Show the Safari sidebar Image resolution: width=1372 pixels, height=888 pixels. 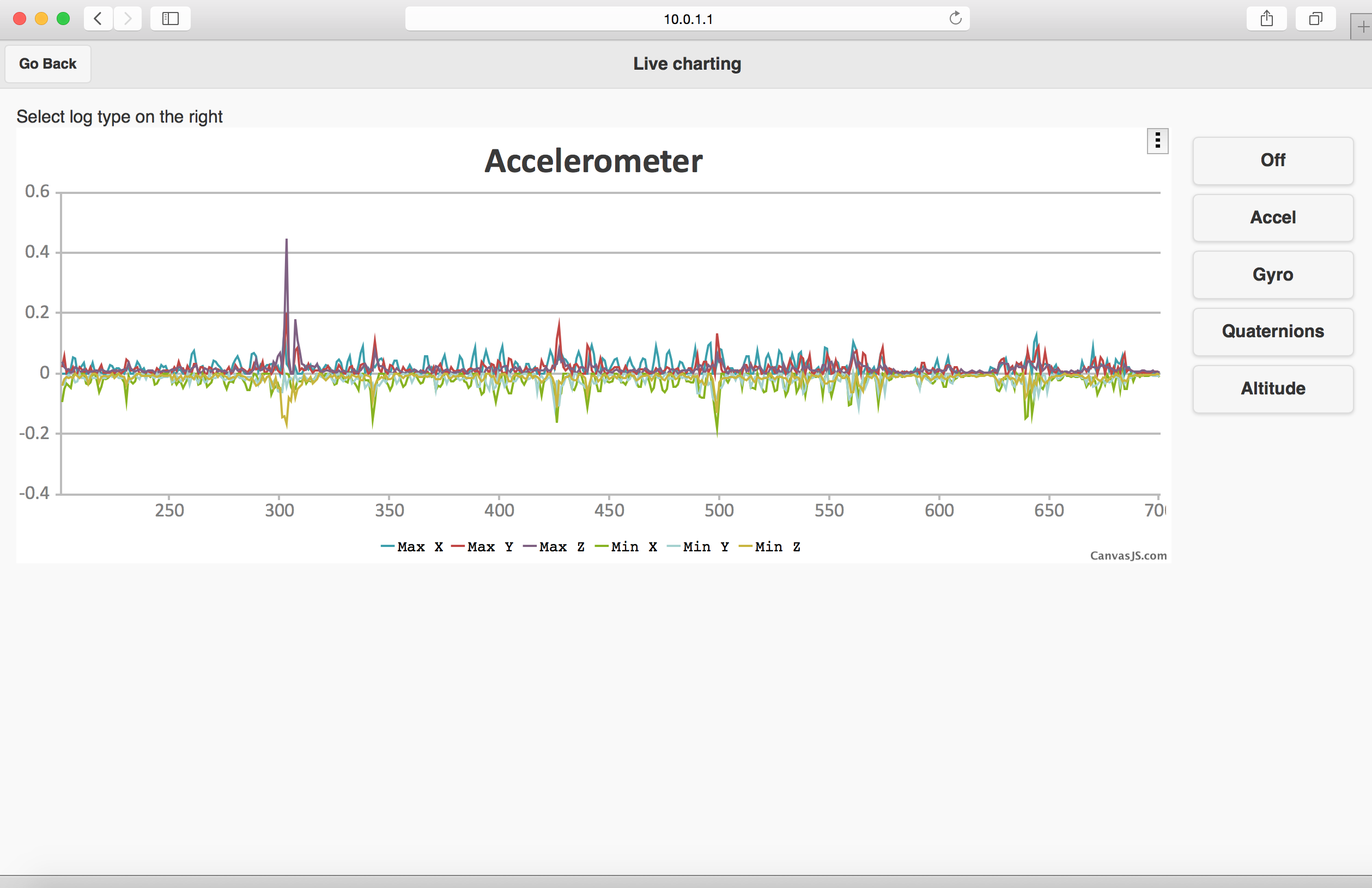click(170, 19)
